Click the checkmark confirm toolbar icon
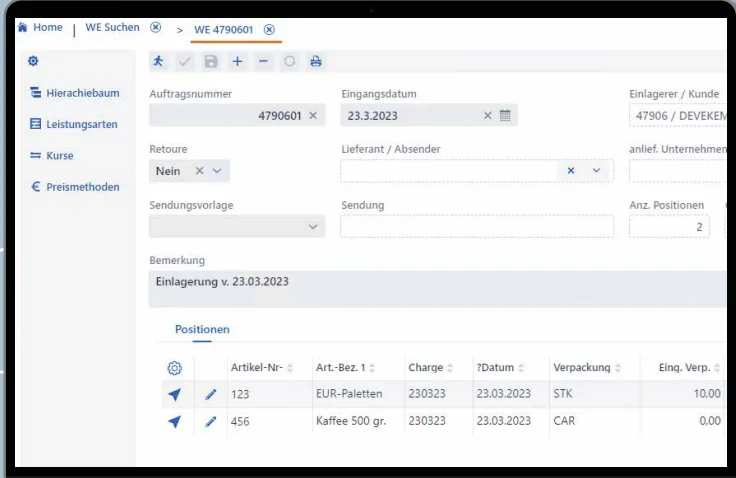 [184, 61]
